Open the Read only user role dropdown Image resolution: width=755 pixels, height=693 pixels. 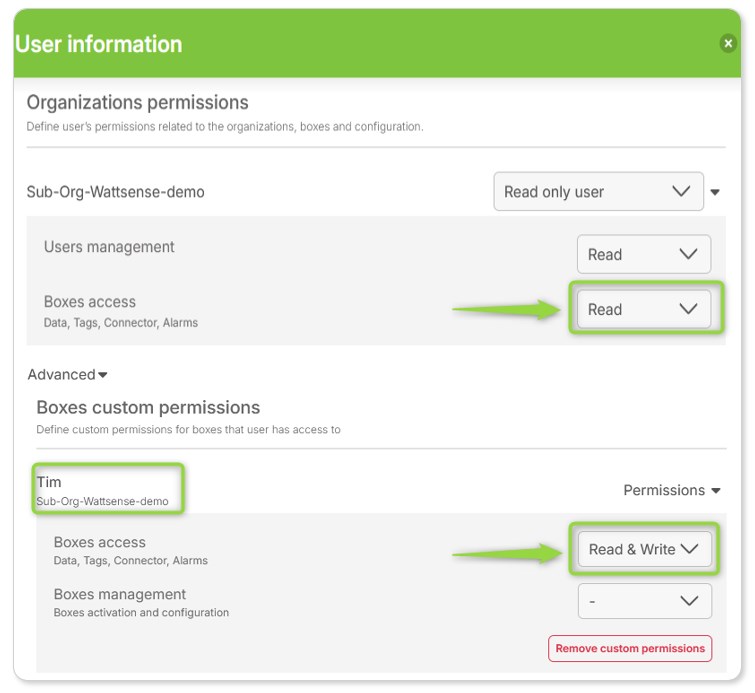pos(598,192)
